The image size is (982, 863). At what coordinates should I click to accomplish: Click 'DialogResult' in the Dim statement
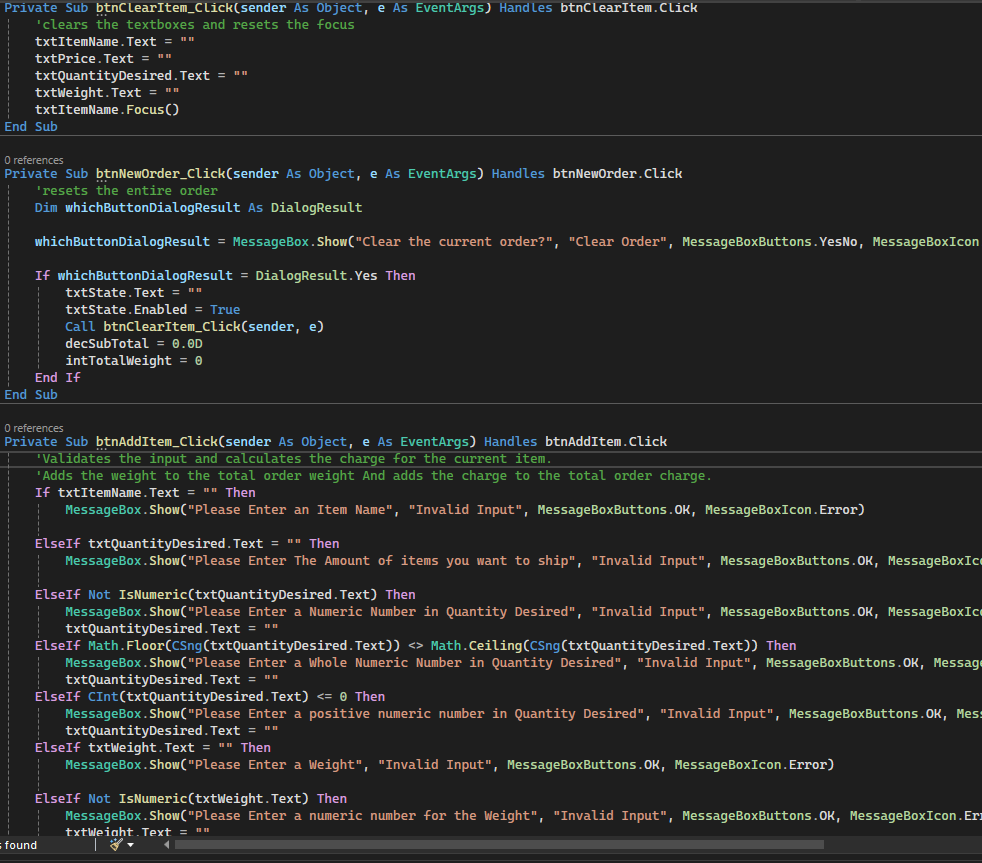(316, 207)
